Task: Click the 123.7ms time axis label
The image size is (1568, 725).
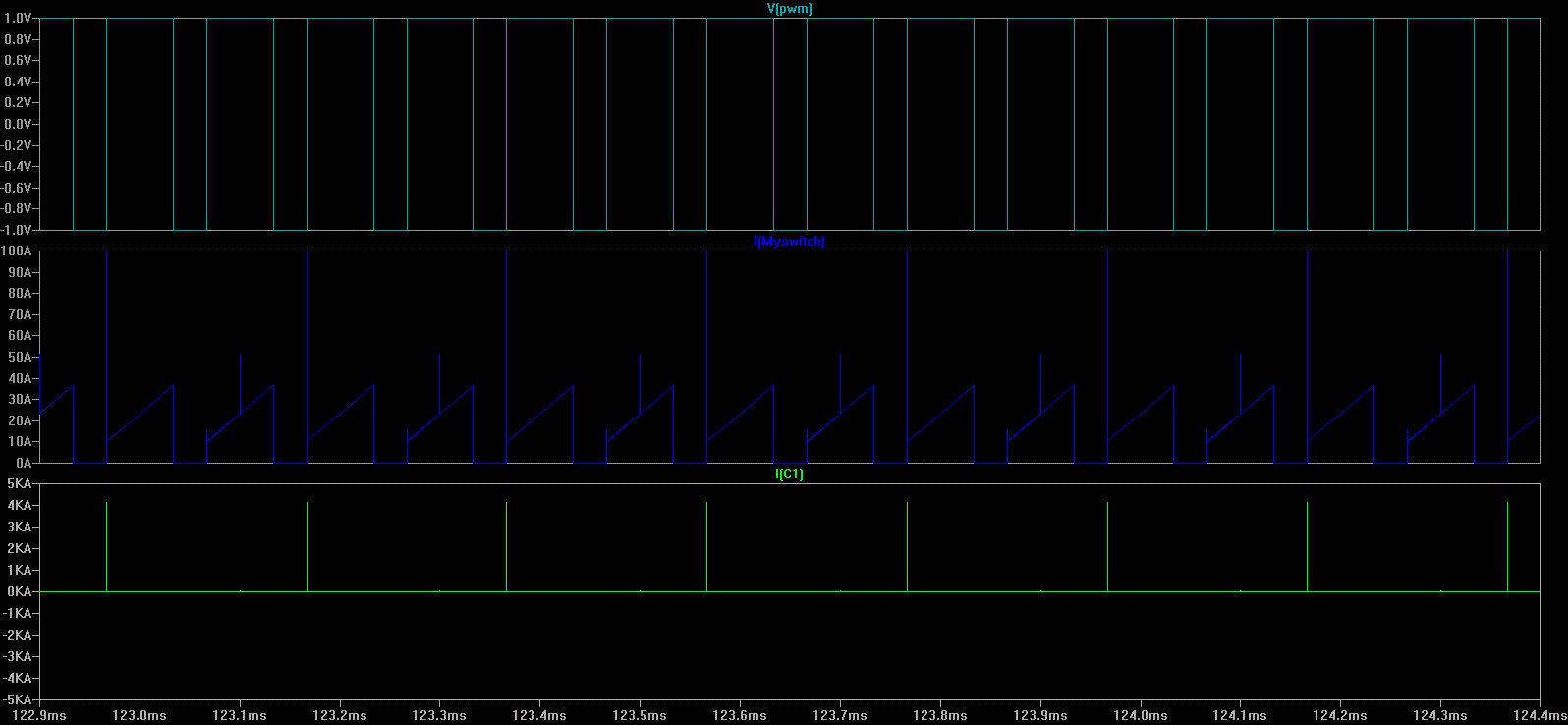Action: [x=840, y=715]
